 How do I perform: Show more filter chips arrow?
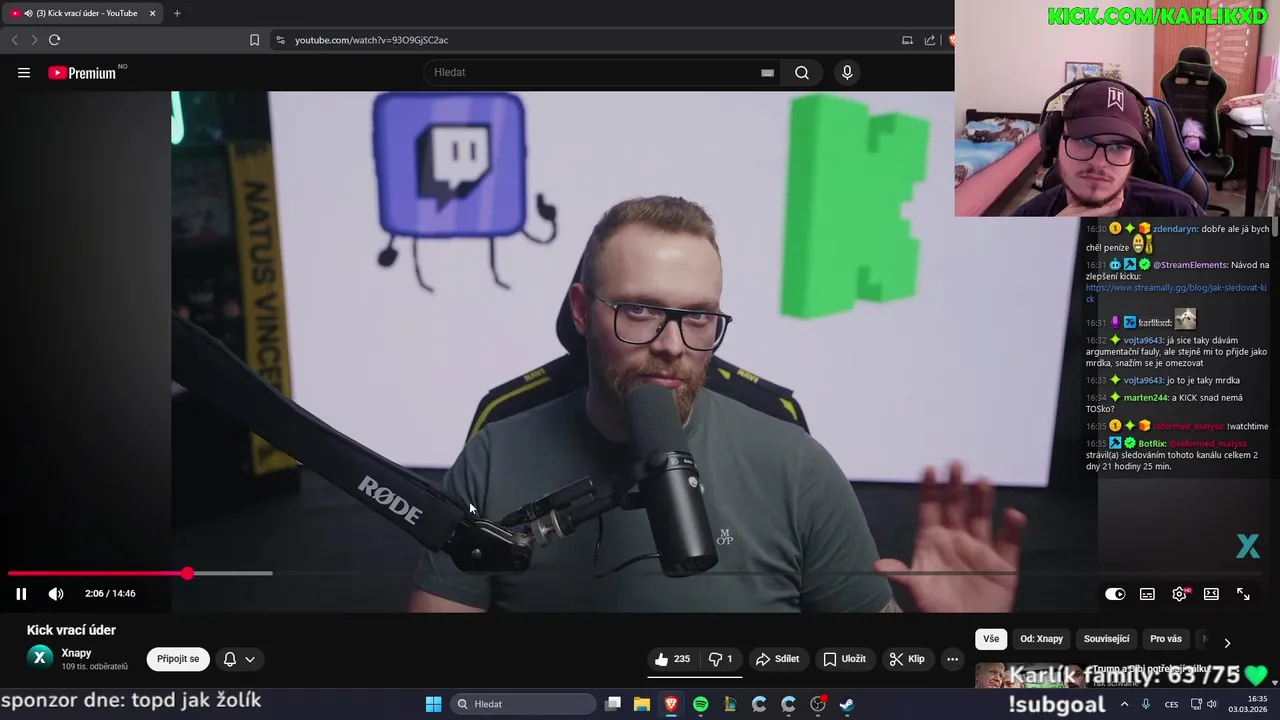click(1227, 642)
